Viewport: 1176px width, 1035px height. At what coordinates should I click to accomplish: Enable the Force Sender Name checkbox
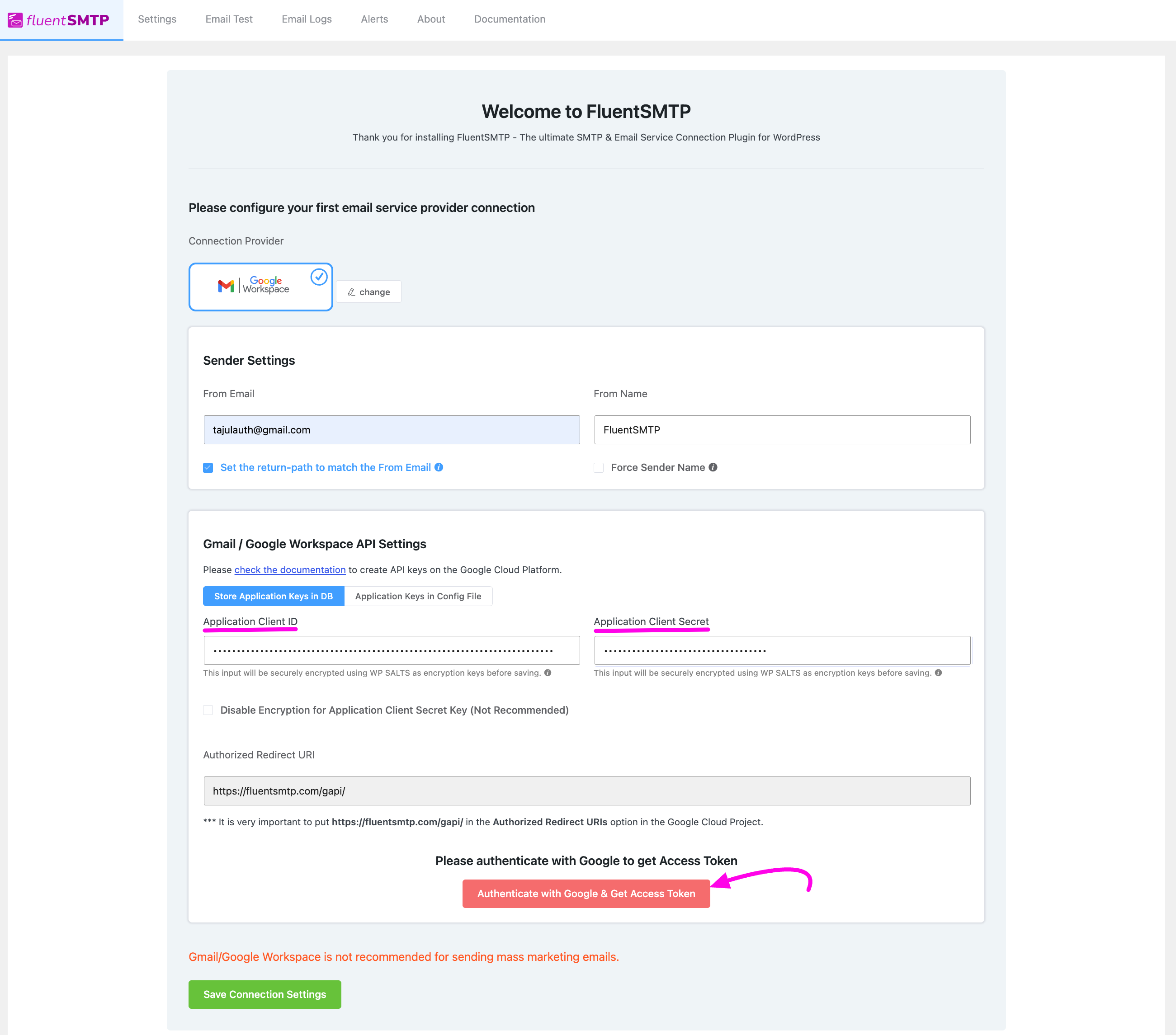tap(599, 467)
